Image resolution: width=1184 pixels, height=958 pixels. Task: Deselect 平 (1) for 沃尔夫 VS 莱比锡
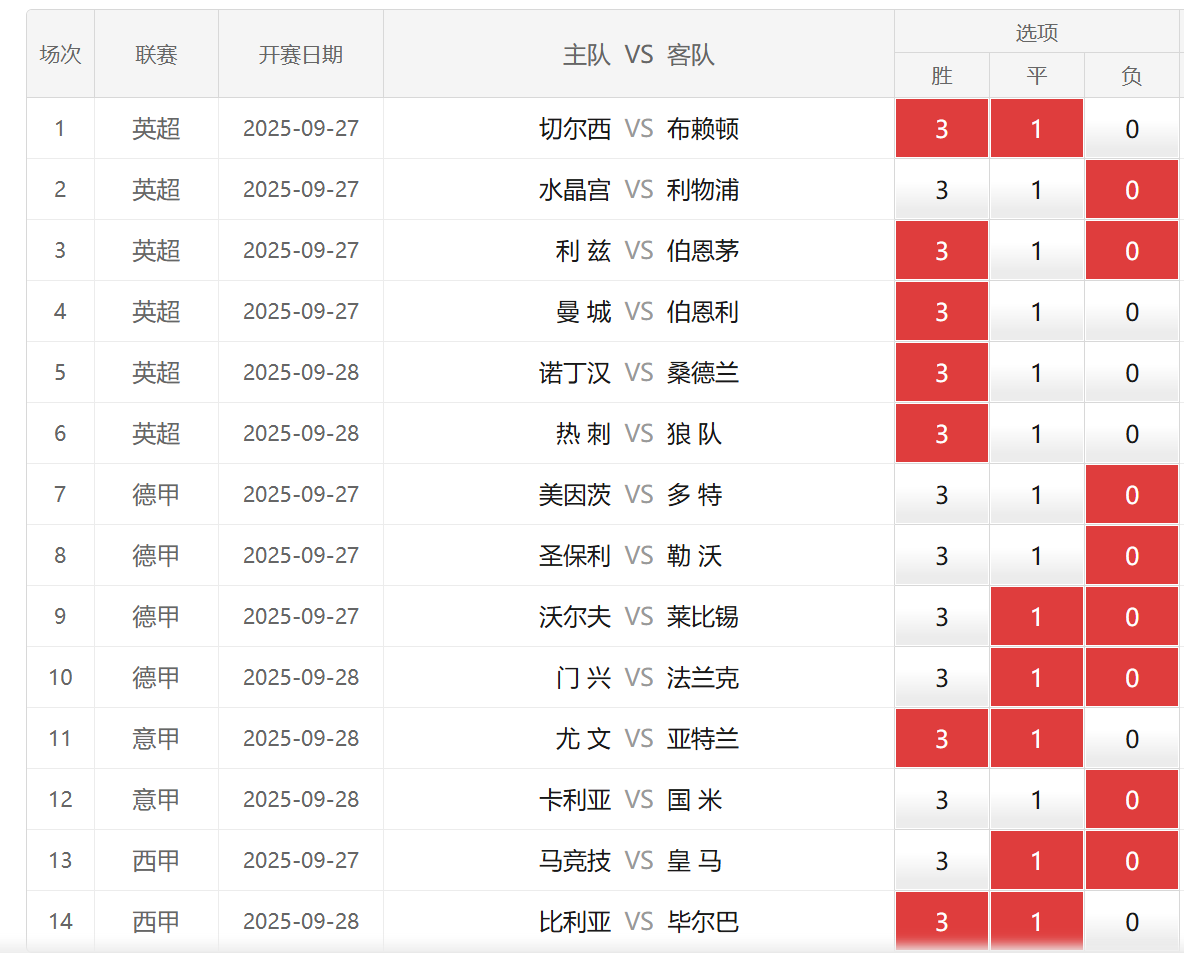pos(1036,617)
